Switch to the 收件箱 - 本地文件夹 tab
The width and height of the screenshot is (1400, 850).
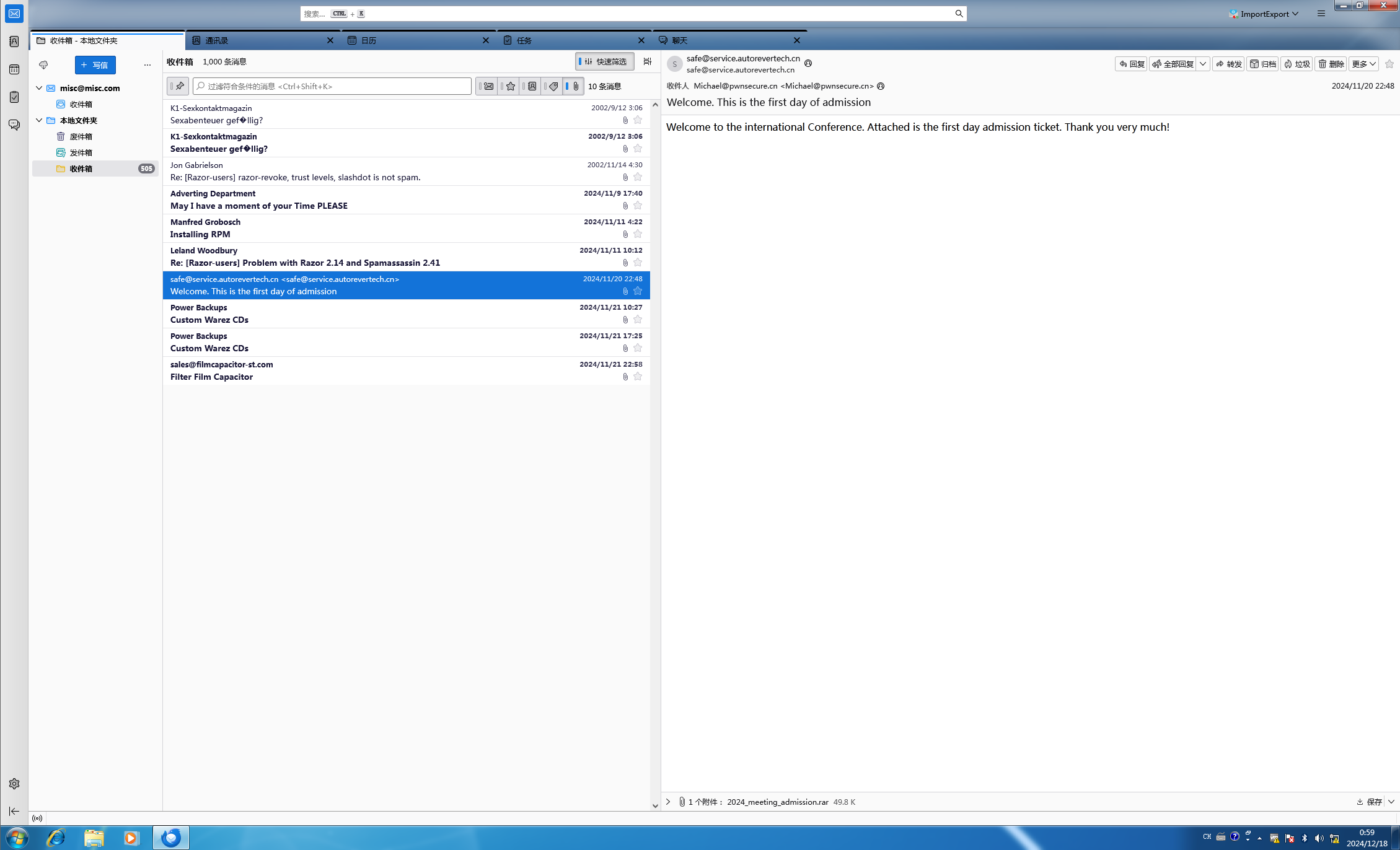tap(108, 40)
